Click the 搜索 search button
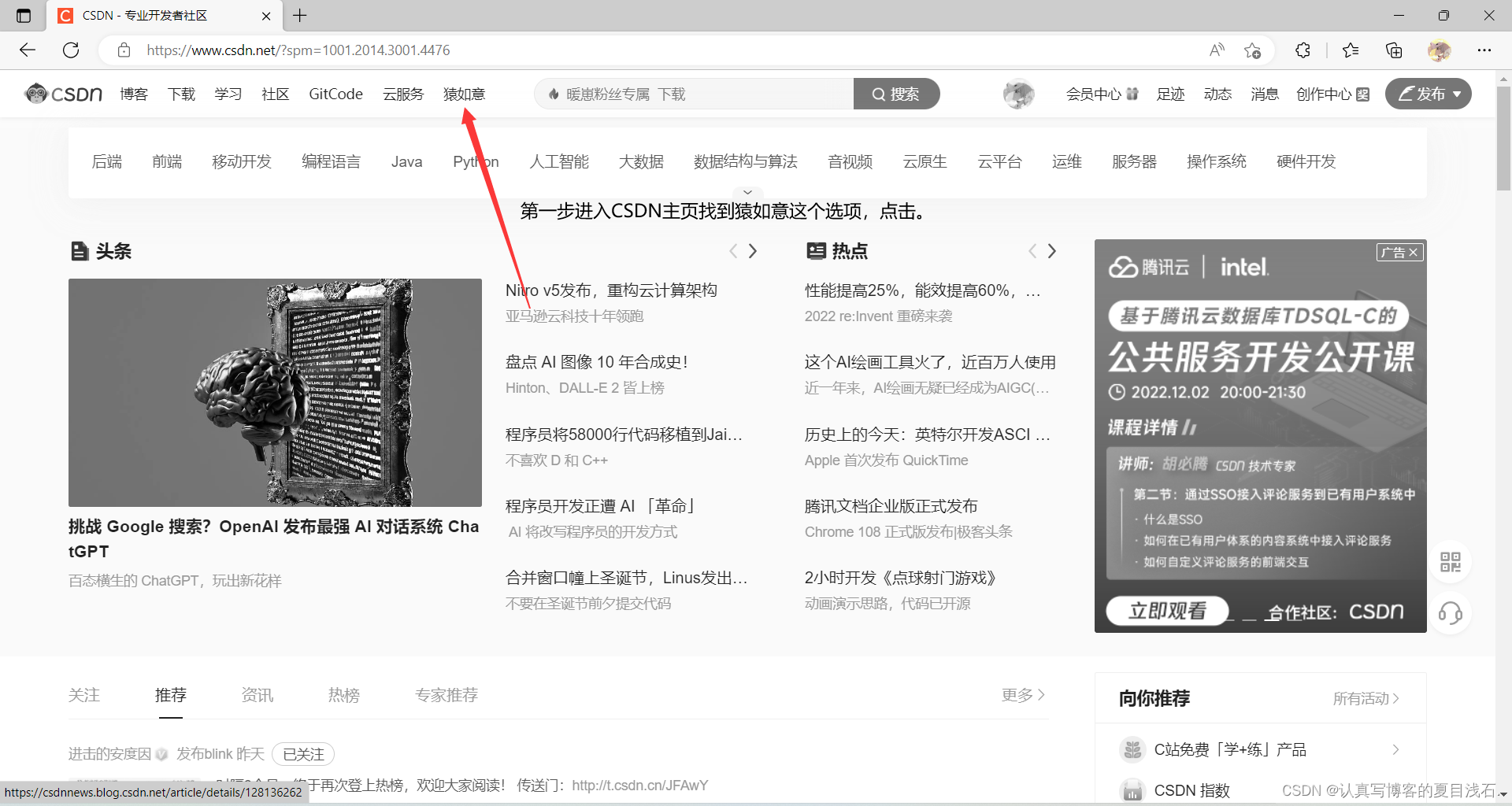This screenshot has height=806, width=1512. (896, 94)
